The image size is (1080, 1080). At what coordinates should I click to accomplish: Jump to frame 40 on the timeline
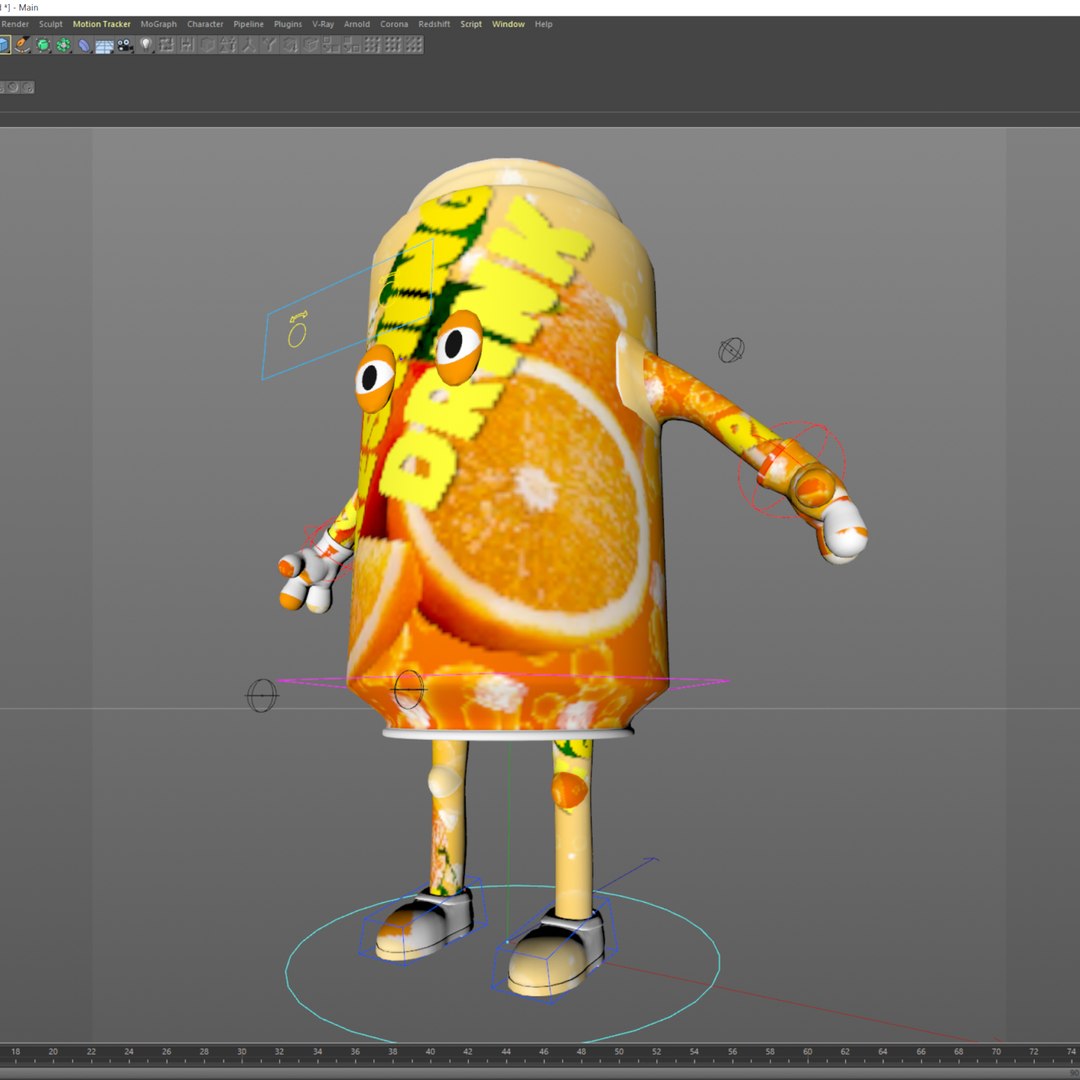[430, 1052]
